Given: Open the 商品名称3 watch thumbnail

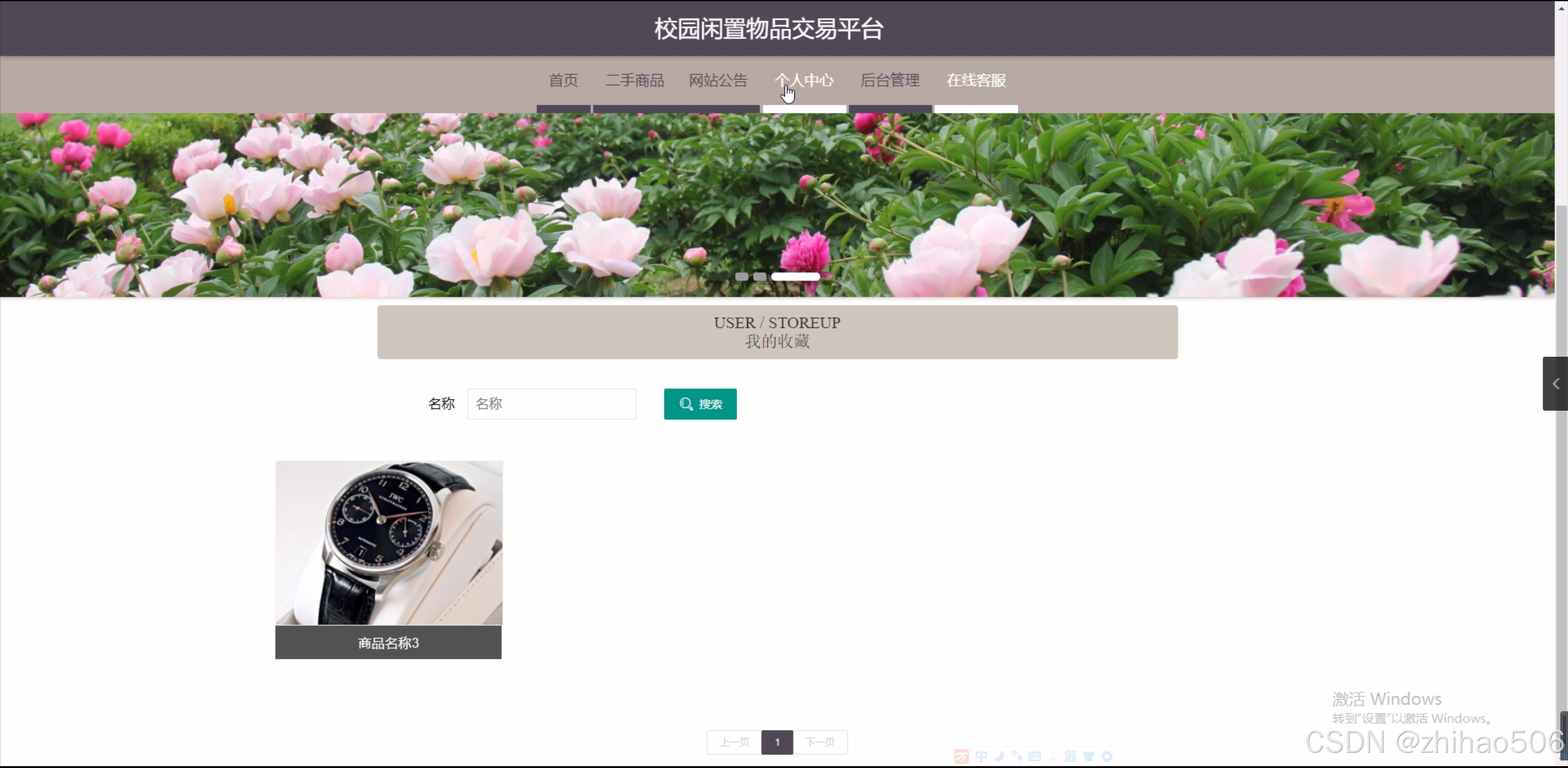Looking at the screenshot, I should click(x=388, y=543).
